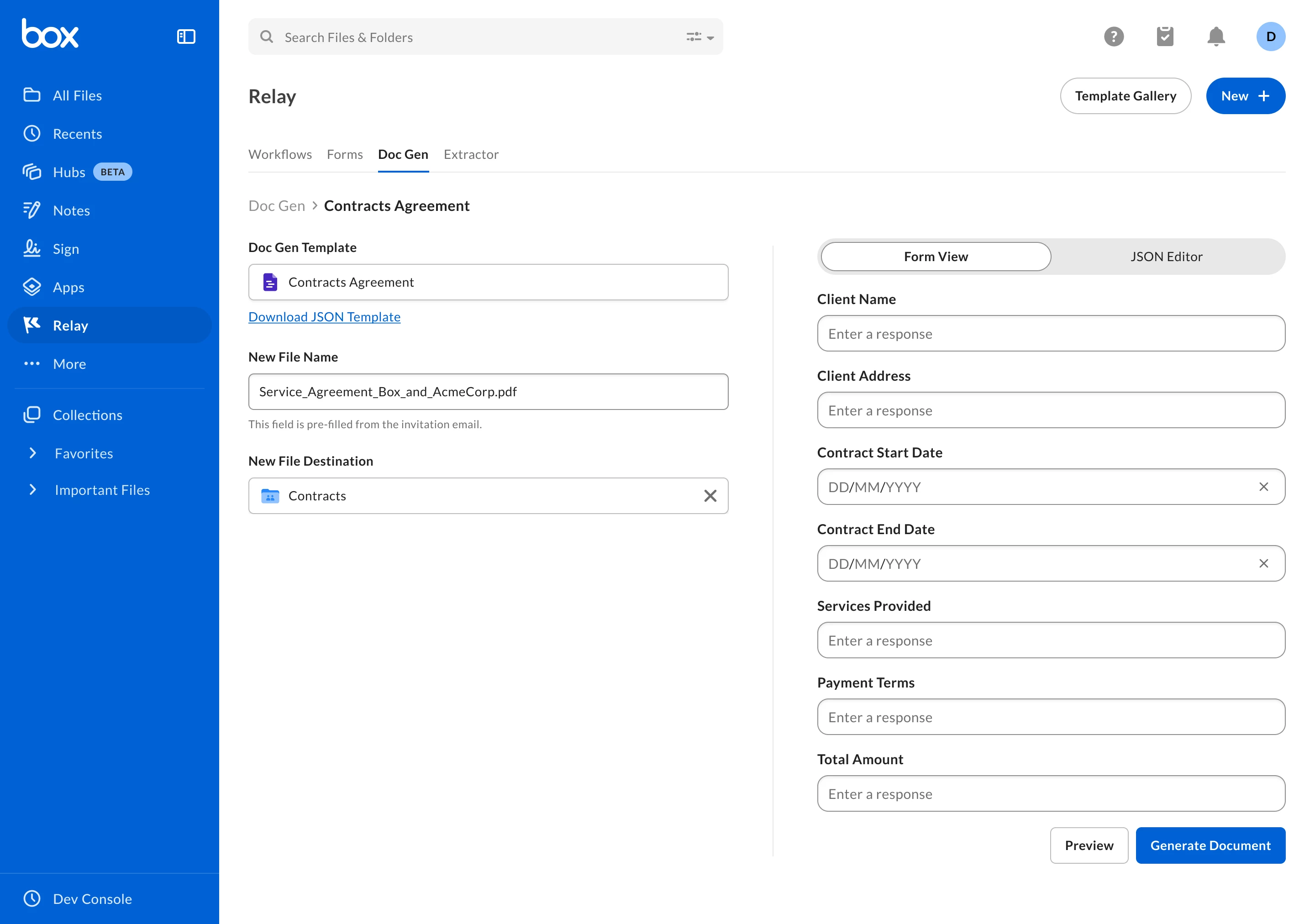Screen dimensions: 1315x924
Task: Collapse the sidebar using the panel icon
Action: pyautogui.click(x=186, y=37)
